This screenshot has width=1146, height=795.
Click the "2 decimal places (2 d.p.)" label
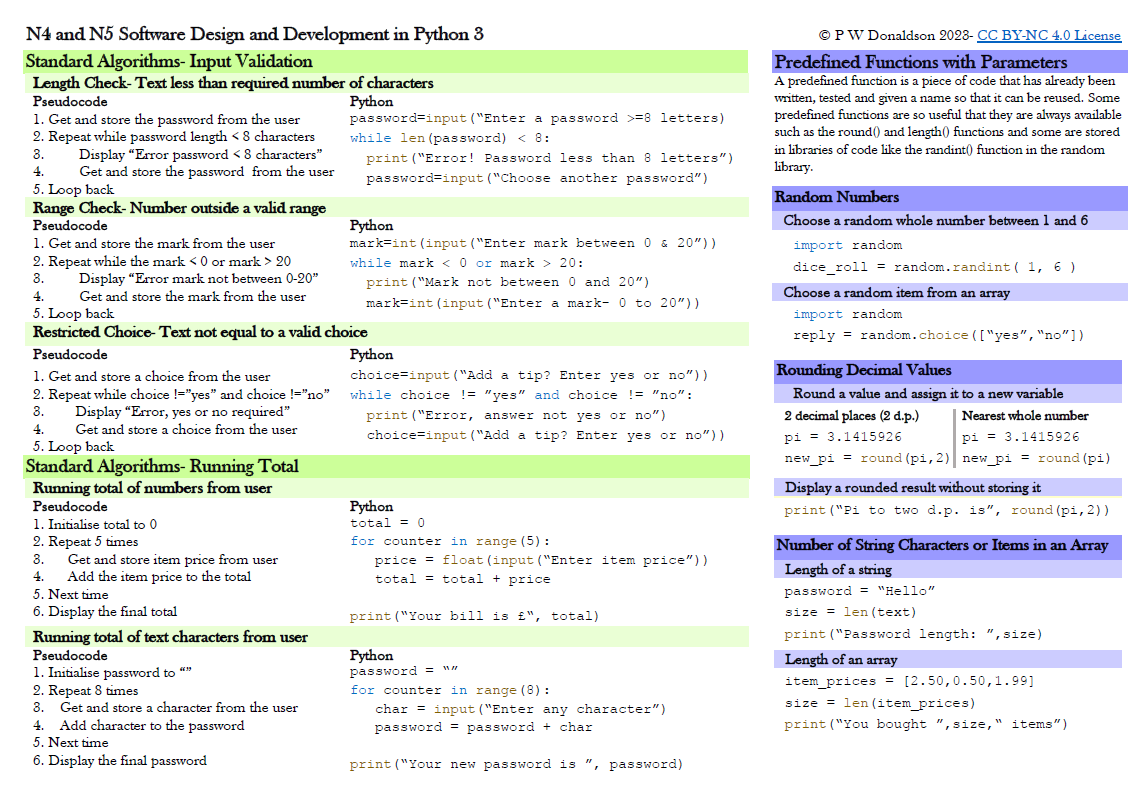pos(851,416)
